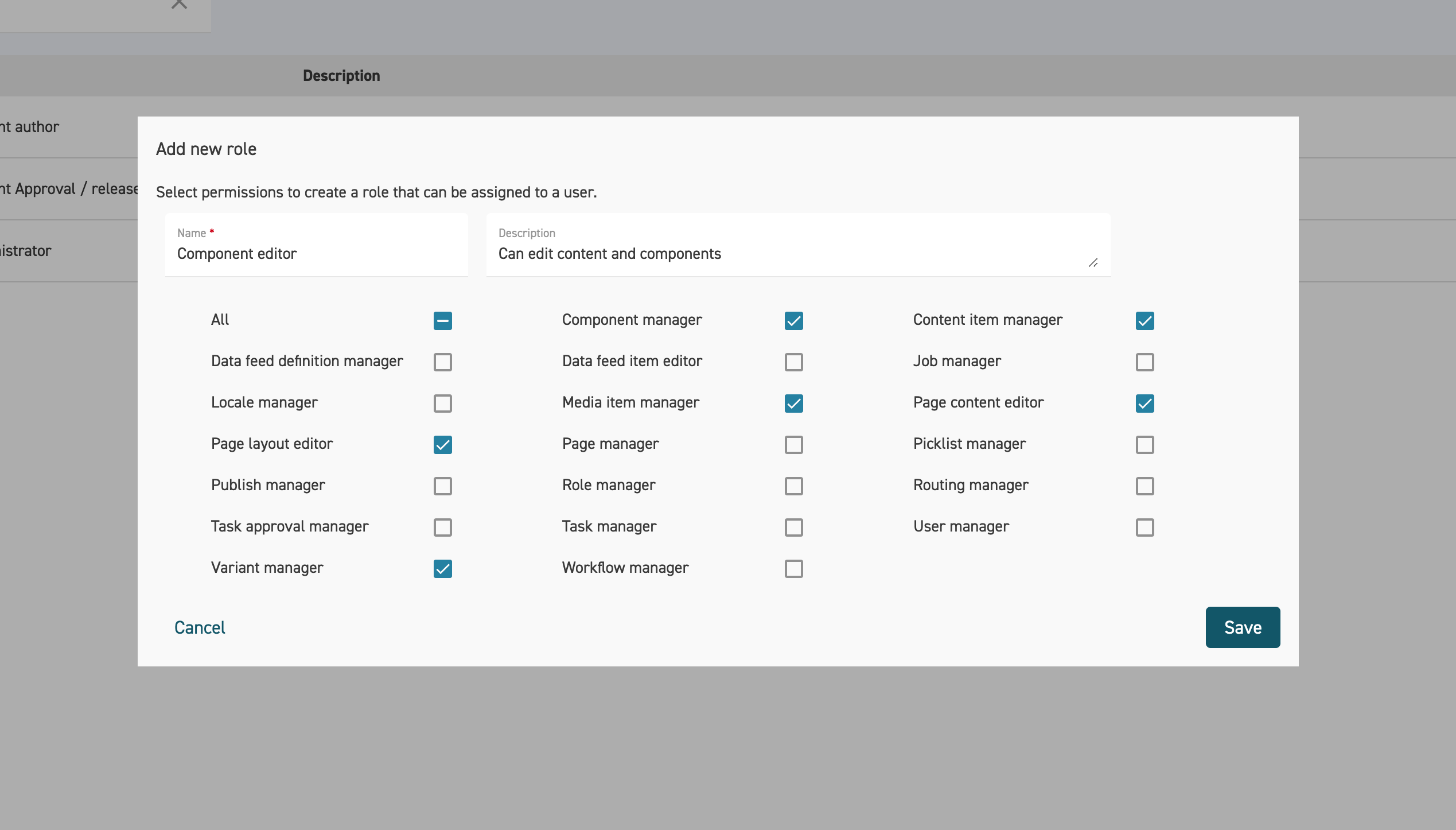
Task: Enable the Picklist manager permission
Action: coord(1144,445)
